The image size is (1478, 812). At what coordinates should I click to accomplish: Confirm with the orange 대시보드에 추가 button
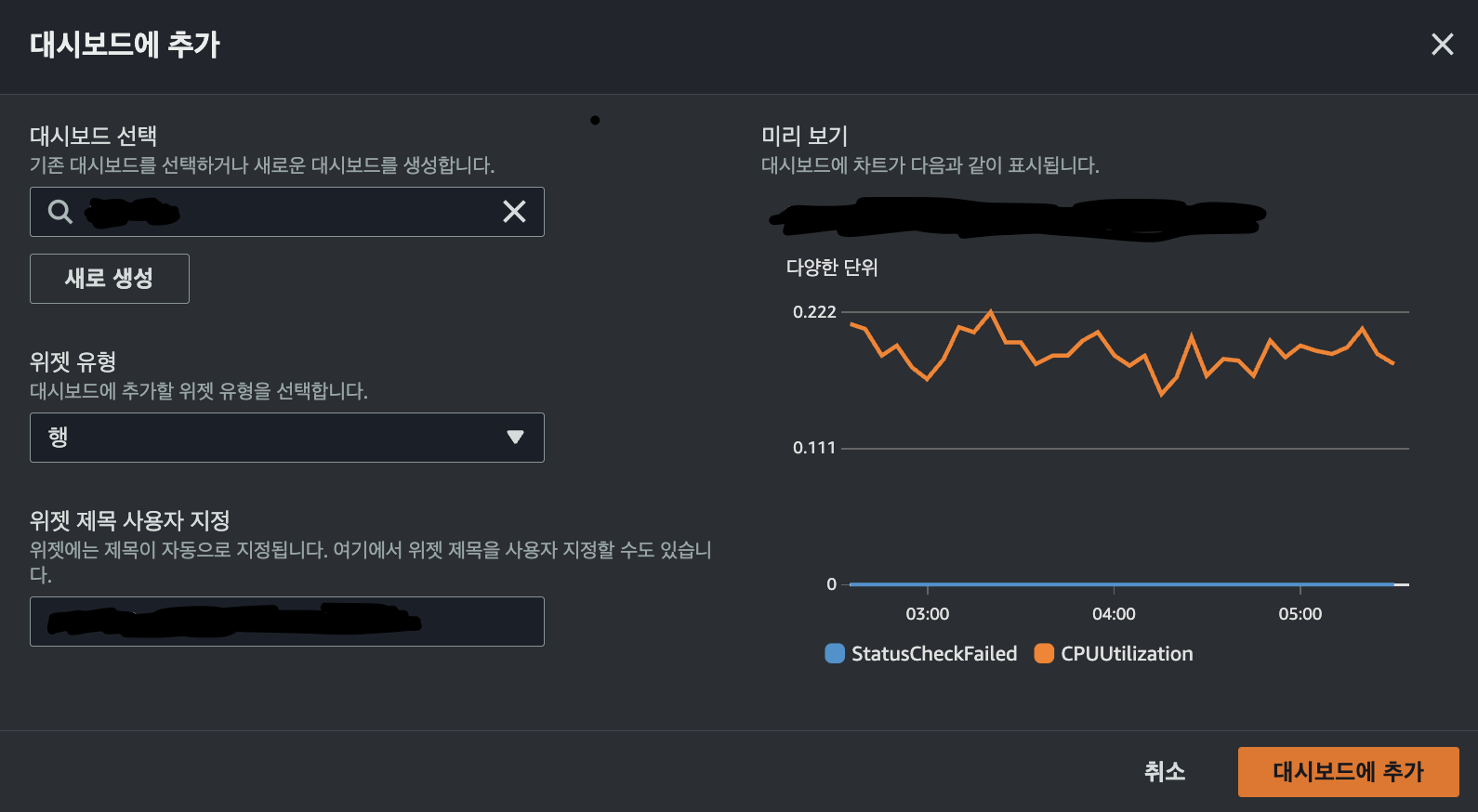(1349, 771)
